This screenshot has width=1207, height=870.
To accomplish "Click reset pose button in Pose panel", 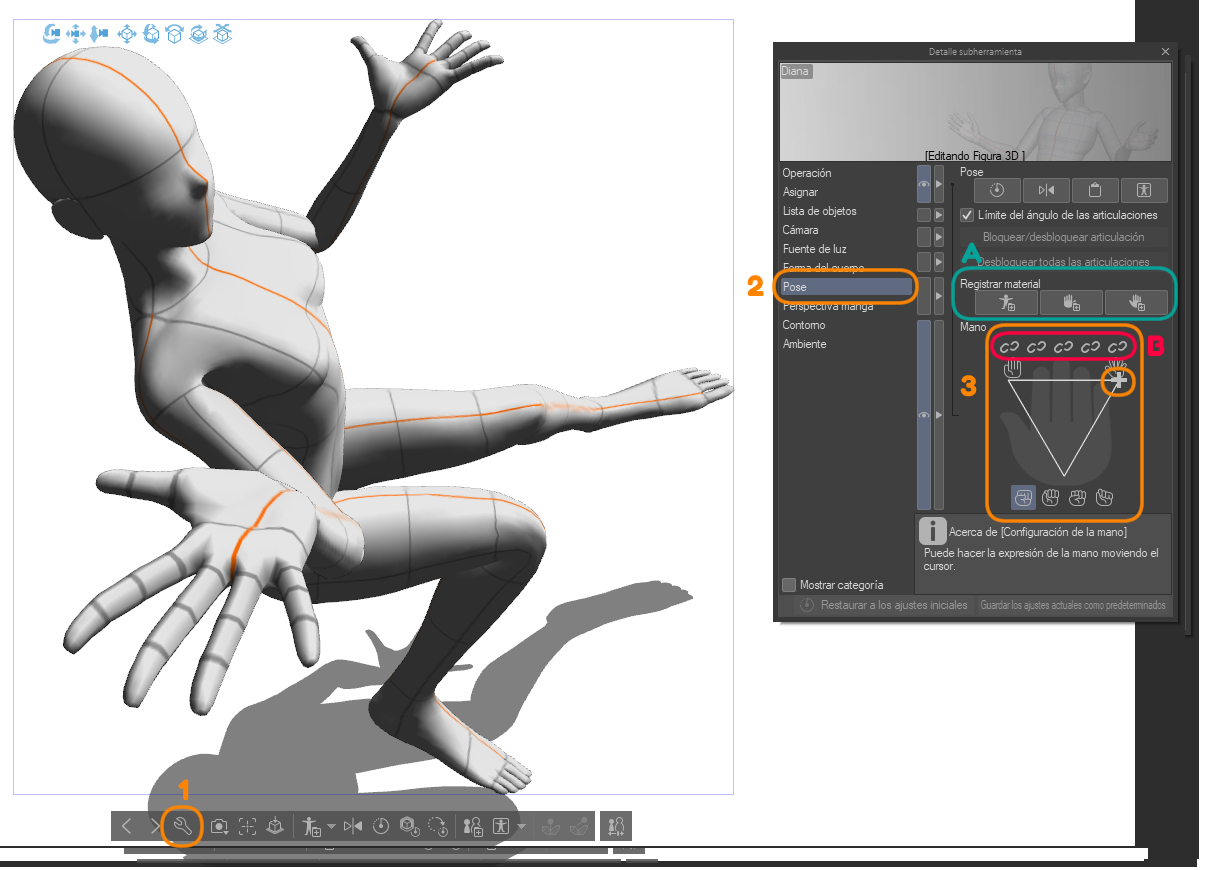I will (x=996, y=190).
